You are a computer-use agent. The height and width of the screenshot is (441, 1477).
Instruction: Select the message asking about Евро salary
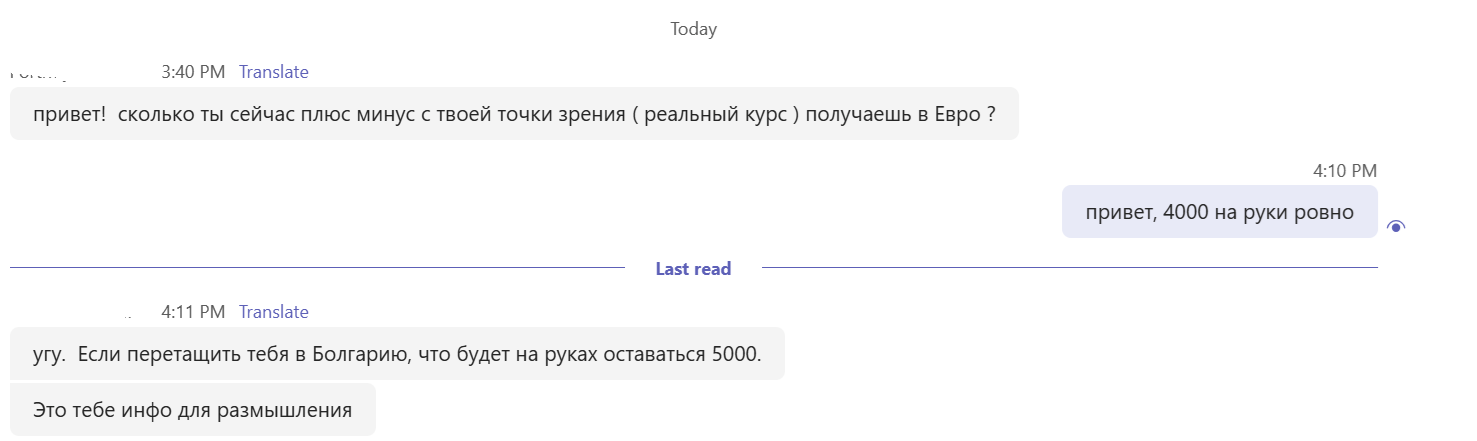tap(513, 114)
